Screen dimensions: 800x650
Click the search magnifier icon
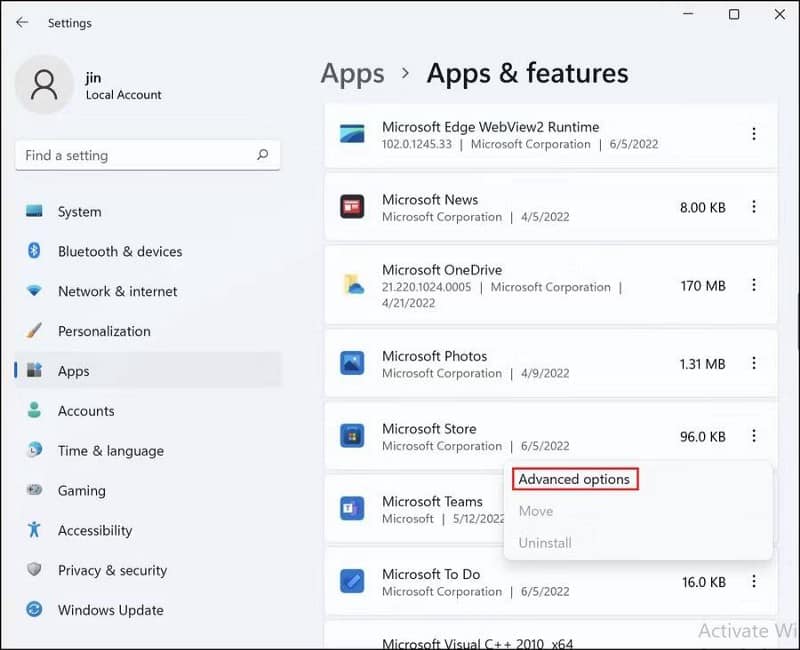pos(262,155)
